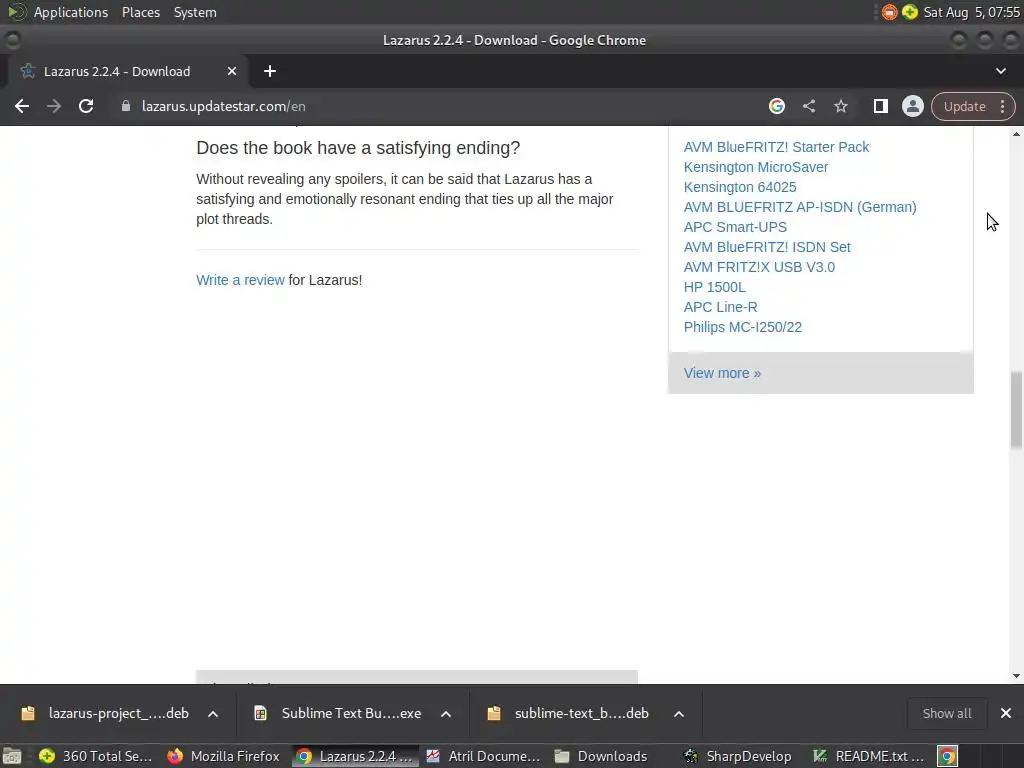Click the scrollbar up arrow
The height and width of the screenshot is (768, 1024).
click(1016, 134)
